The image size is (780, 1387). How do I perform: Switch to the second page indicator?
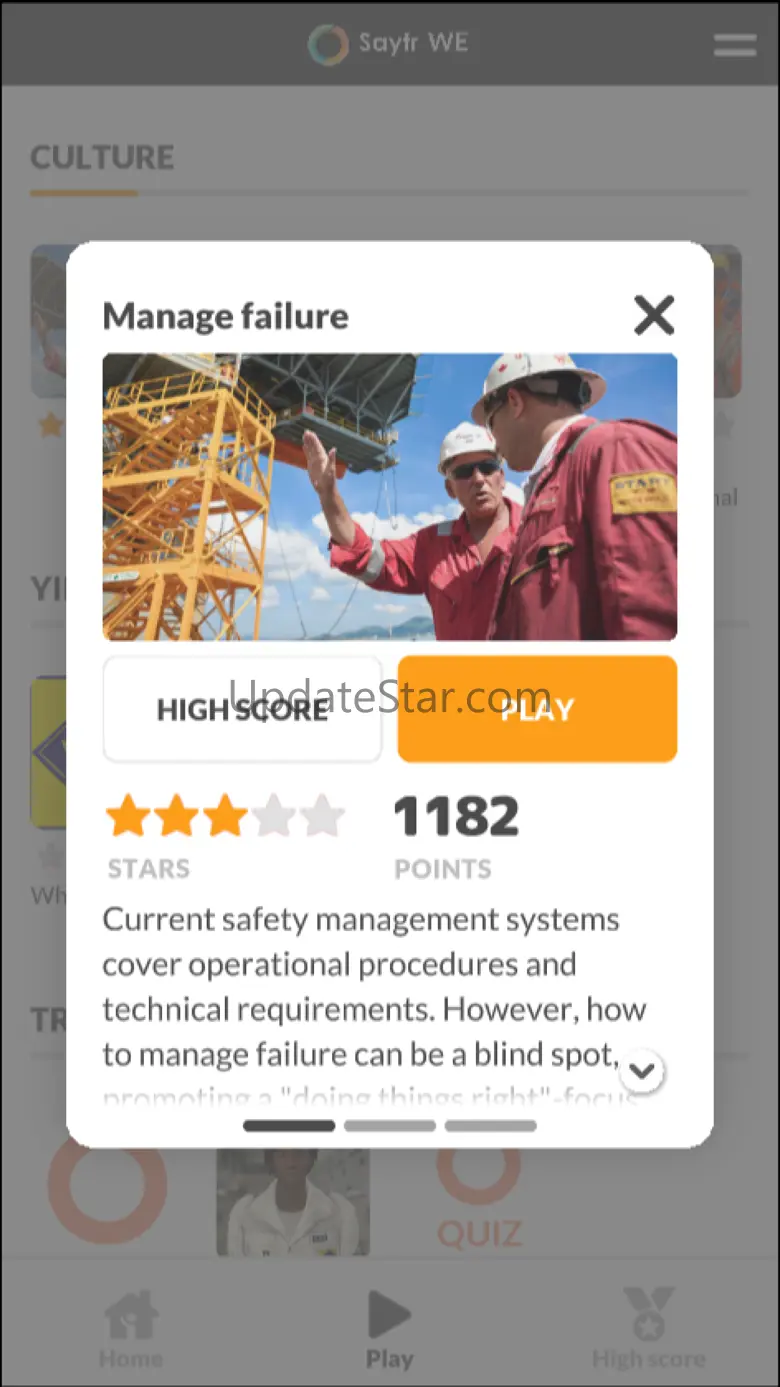(390, 1126)
